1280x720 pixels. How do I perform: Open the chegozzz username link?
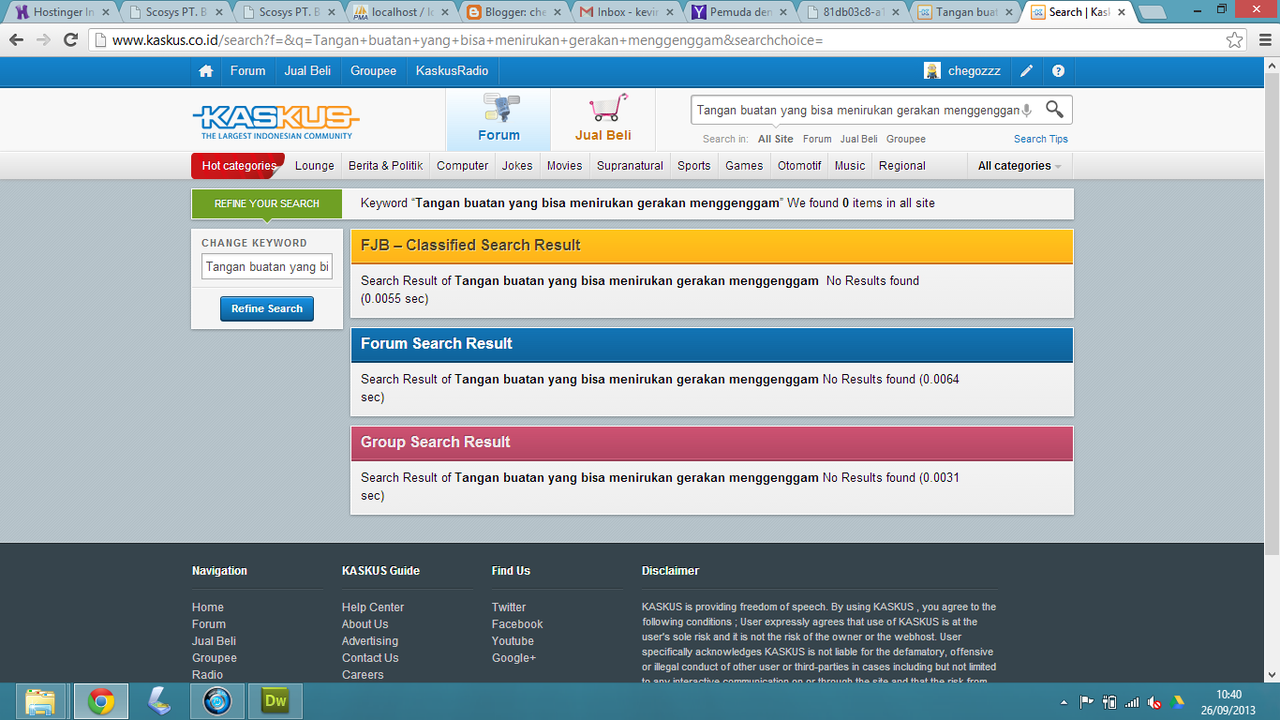pyautogui.click(x=974, y=71)
